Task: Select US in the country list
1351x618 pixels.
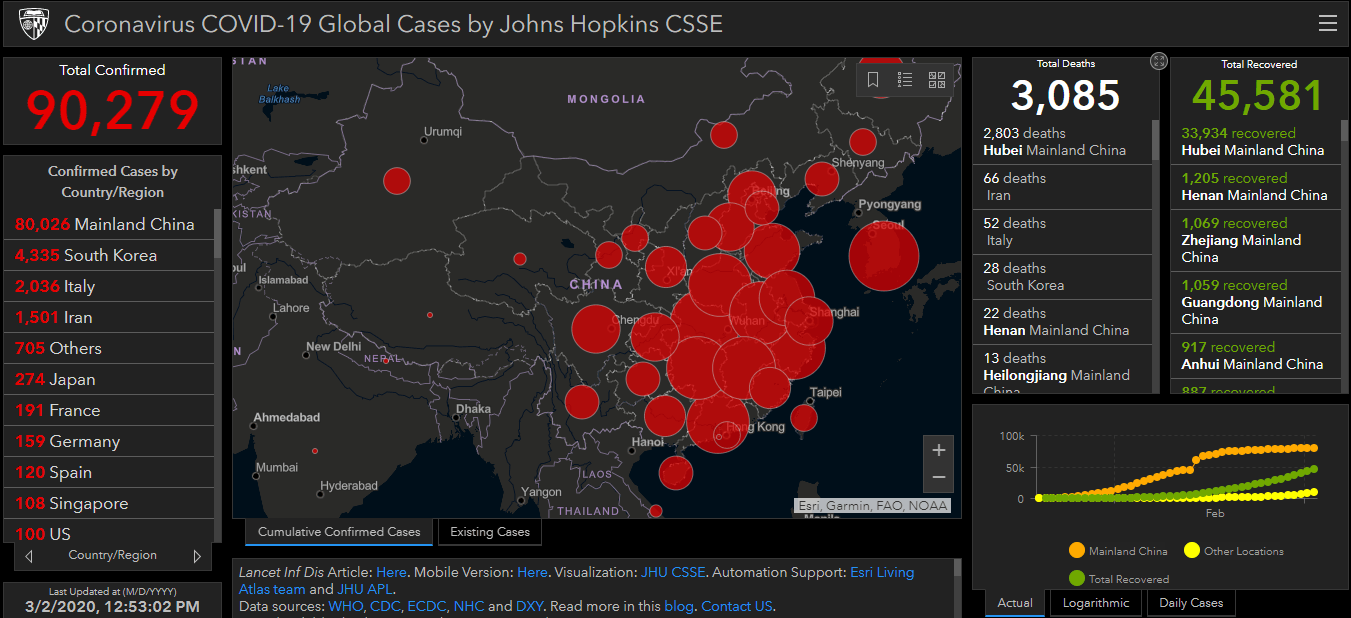Action: pyautogui.click(x=109, y=532)
